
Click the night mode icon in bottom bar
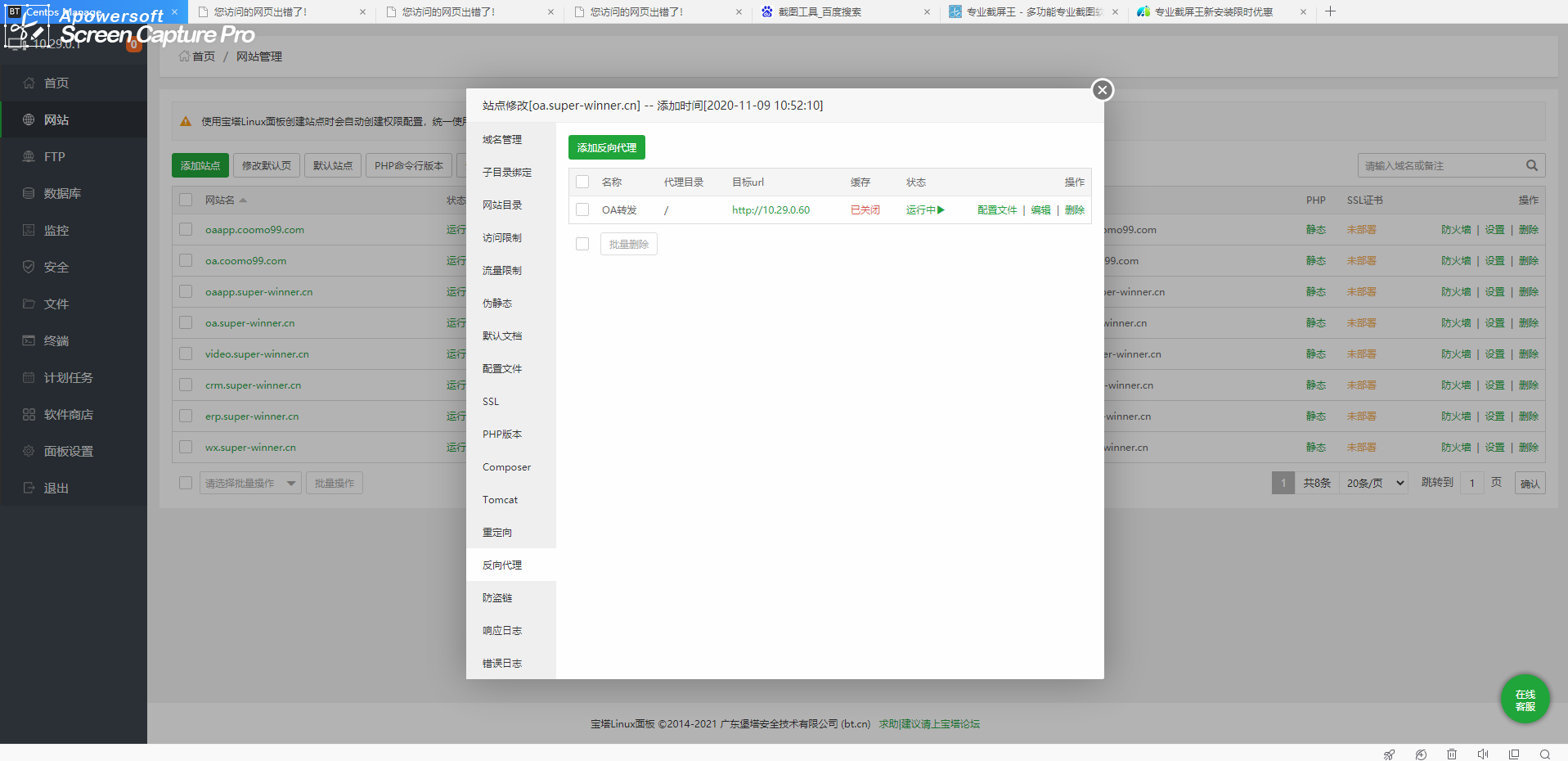pyautogui.click(x=1421, y=754)
